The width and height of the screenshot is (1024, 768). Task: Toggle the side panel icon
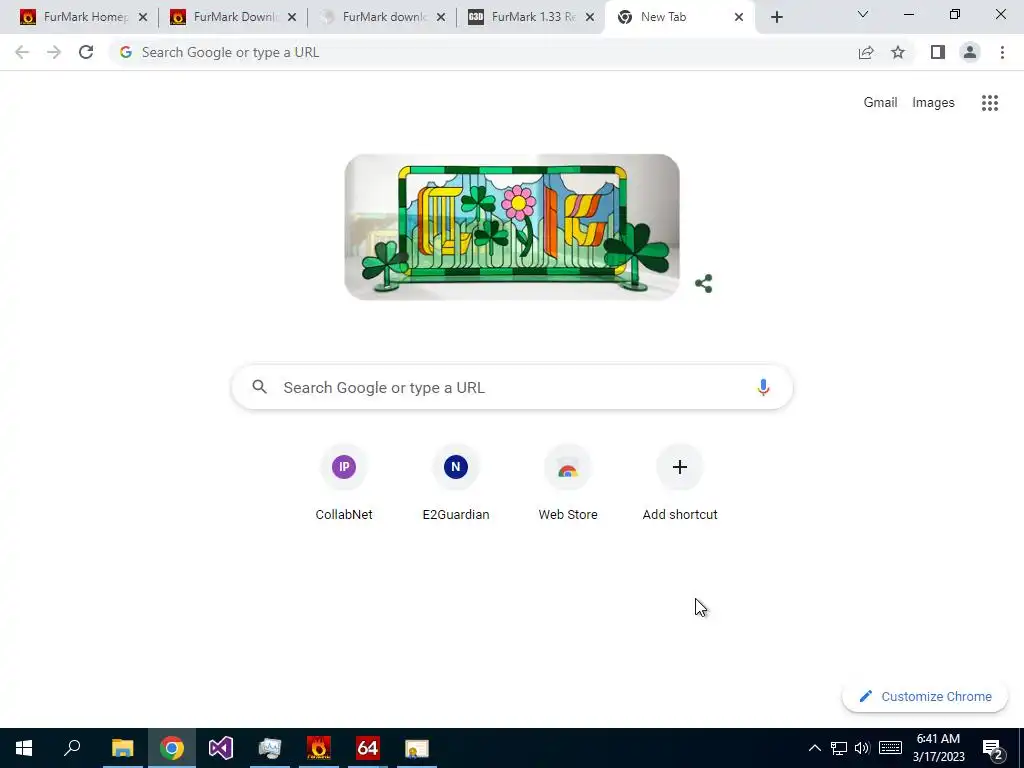coord(938,52)
